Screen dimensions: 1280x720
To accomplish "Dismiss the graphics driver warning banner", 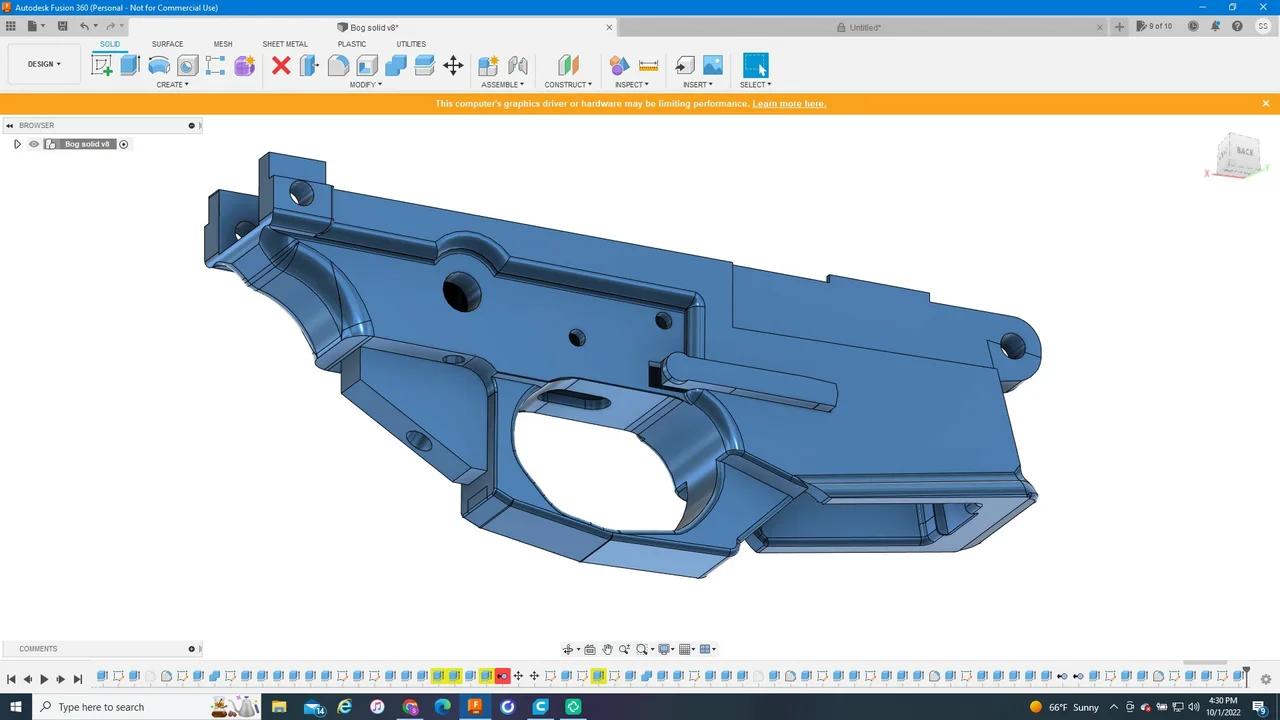I will tap(1265, 103).
